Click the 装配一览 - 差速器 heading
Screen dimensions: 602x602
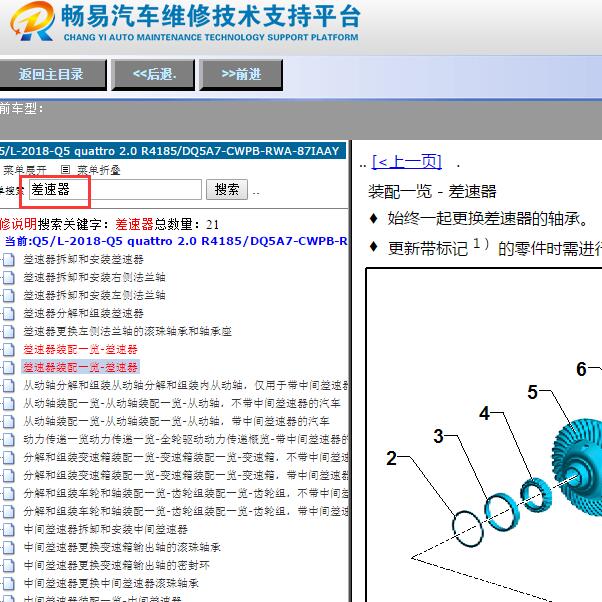coord(432,191)
